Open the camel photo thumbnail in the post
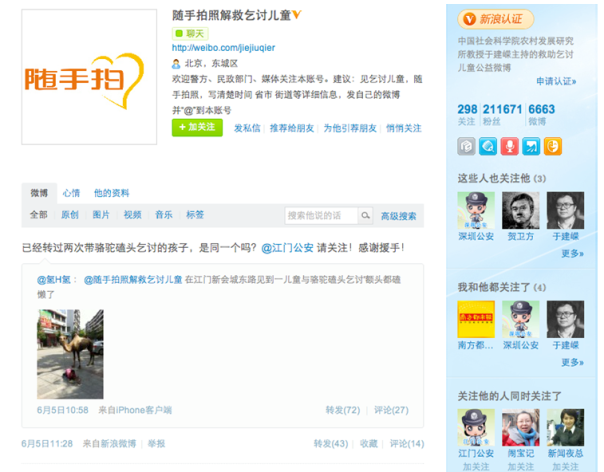Screen dimensions: 604x472 (70, 354)
